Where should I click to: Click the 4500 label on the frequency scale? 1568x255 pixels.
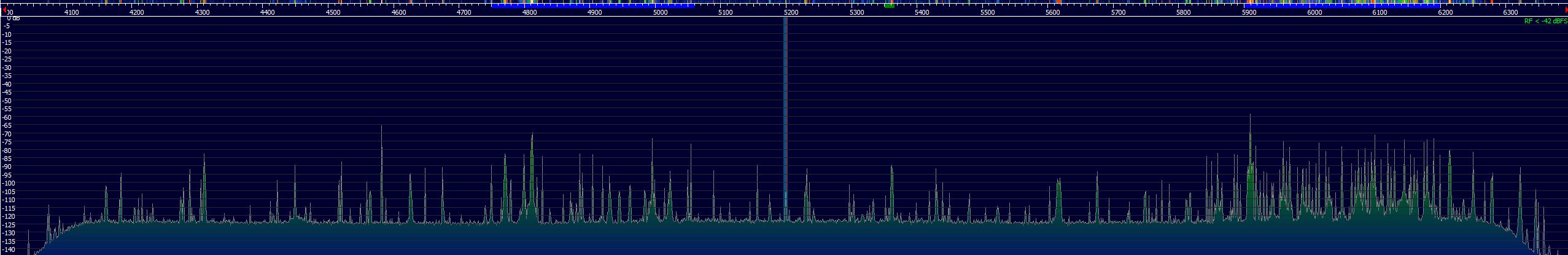[x=333, y=12]
